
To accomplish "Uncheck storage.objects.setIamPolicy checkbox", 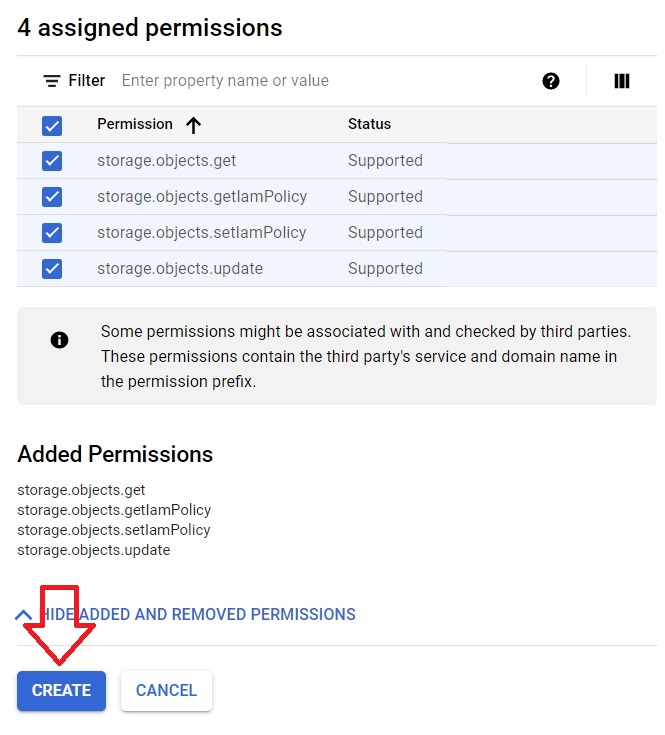I will (52, 232).
